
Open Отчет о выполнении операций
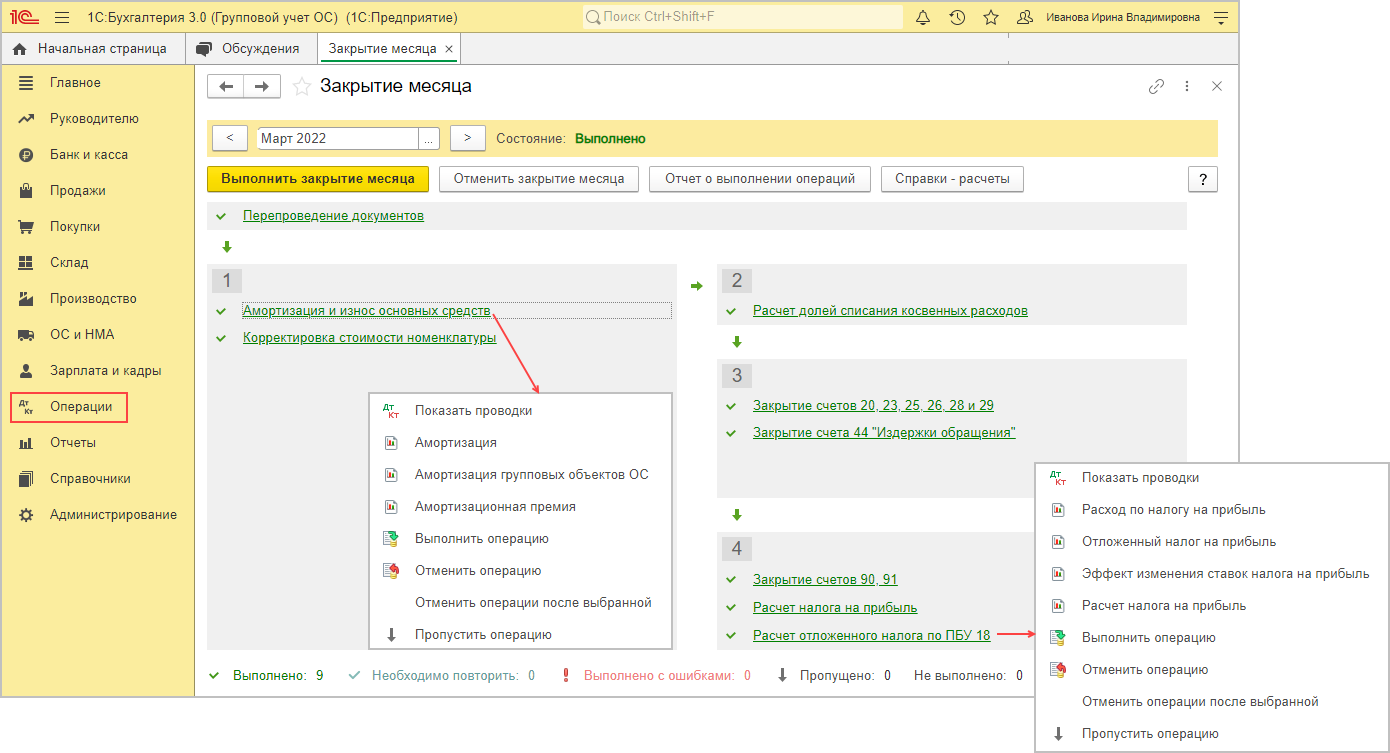pos(760,179)
